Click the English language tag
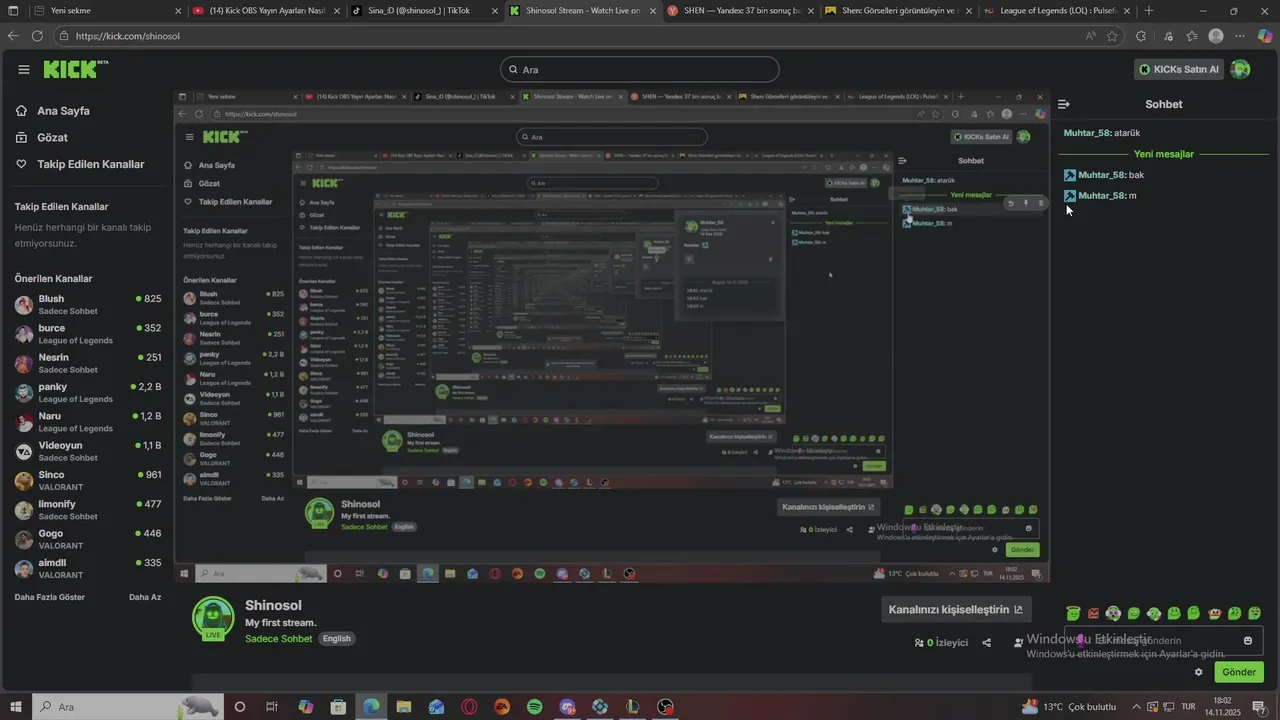The height and width of the screenshot is (720, 1280). [x=337, y=638]
